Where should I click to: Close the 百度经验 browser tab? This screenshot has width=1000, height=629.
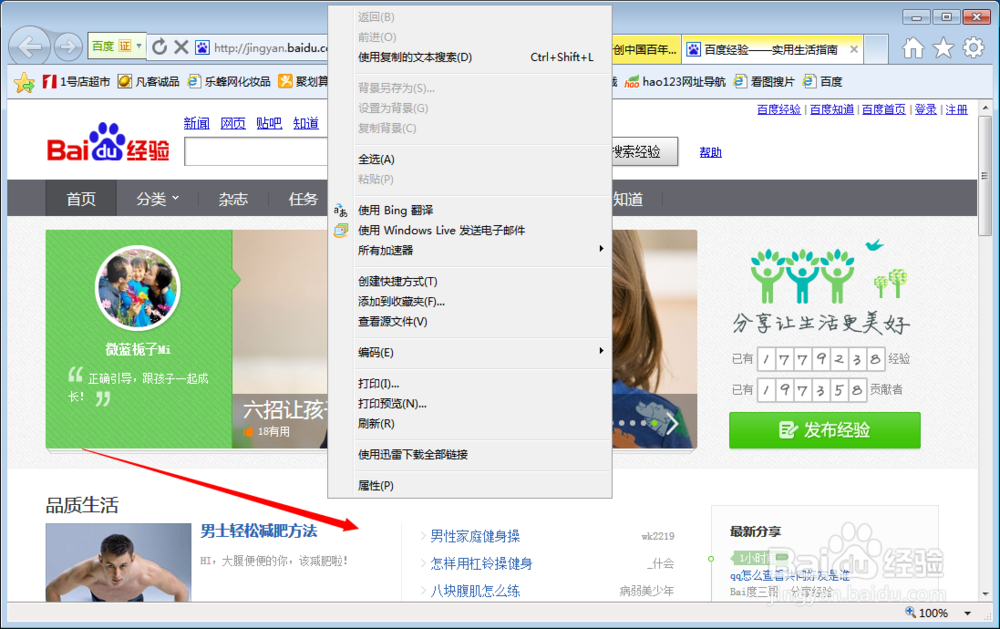(854, 49)
